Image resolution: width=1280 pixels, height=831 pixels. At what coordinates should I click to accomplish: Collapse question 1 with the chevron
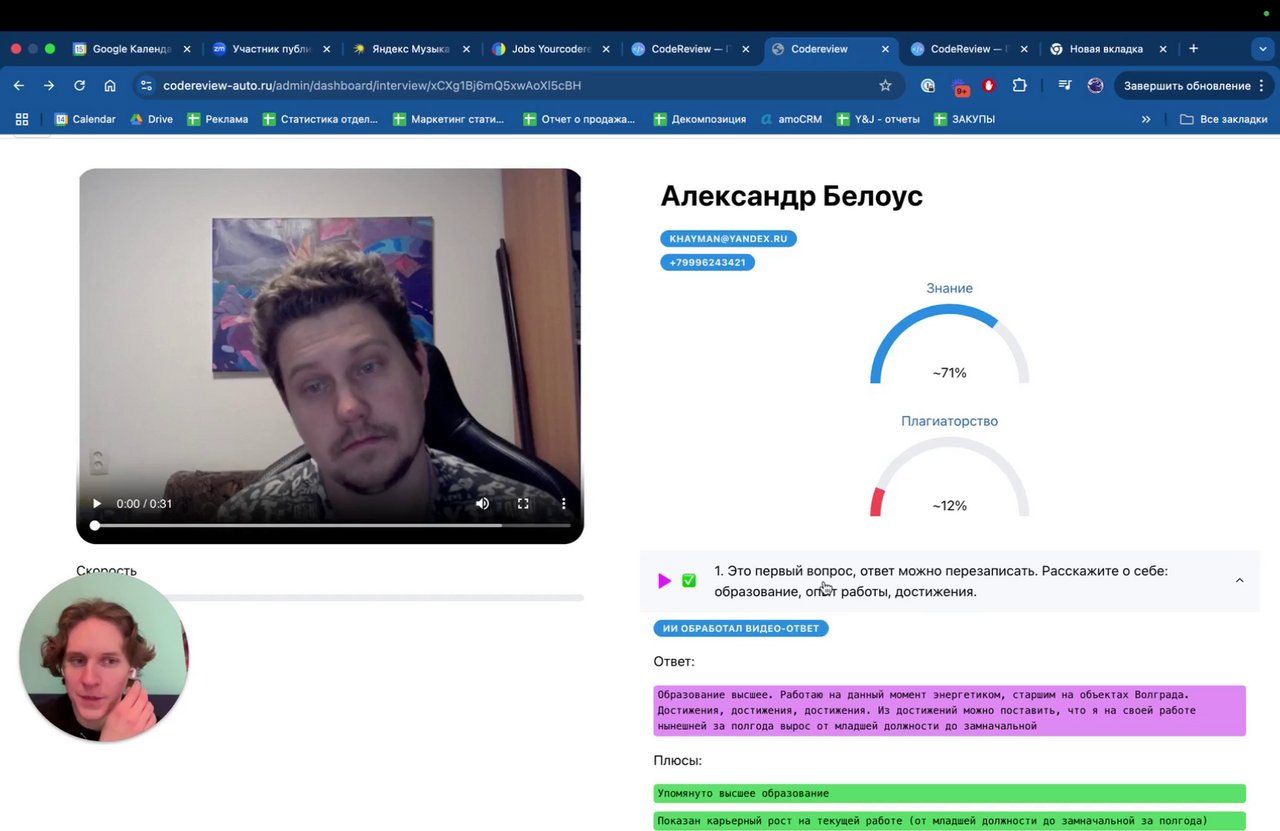1239,581
